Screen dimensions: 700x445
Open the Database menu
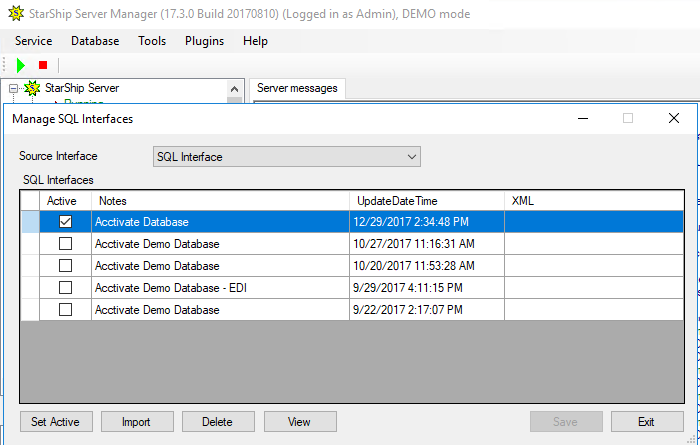click(95, 41)
